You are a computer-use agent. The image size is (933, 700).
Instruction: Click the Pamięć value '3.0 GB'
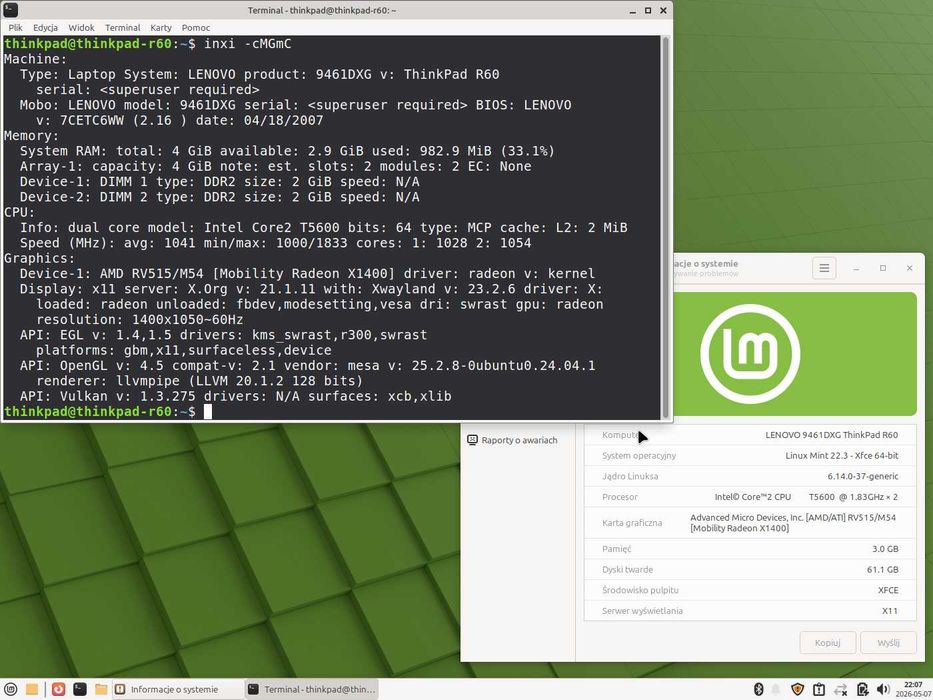[885, 549]
